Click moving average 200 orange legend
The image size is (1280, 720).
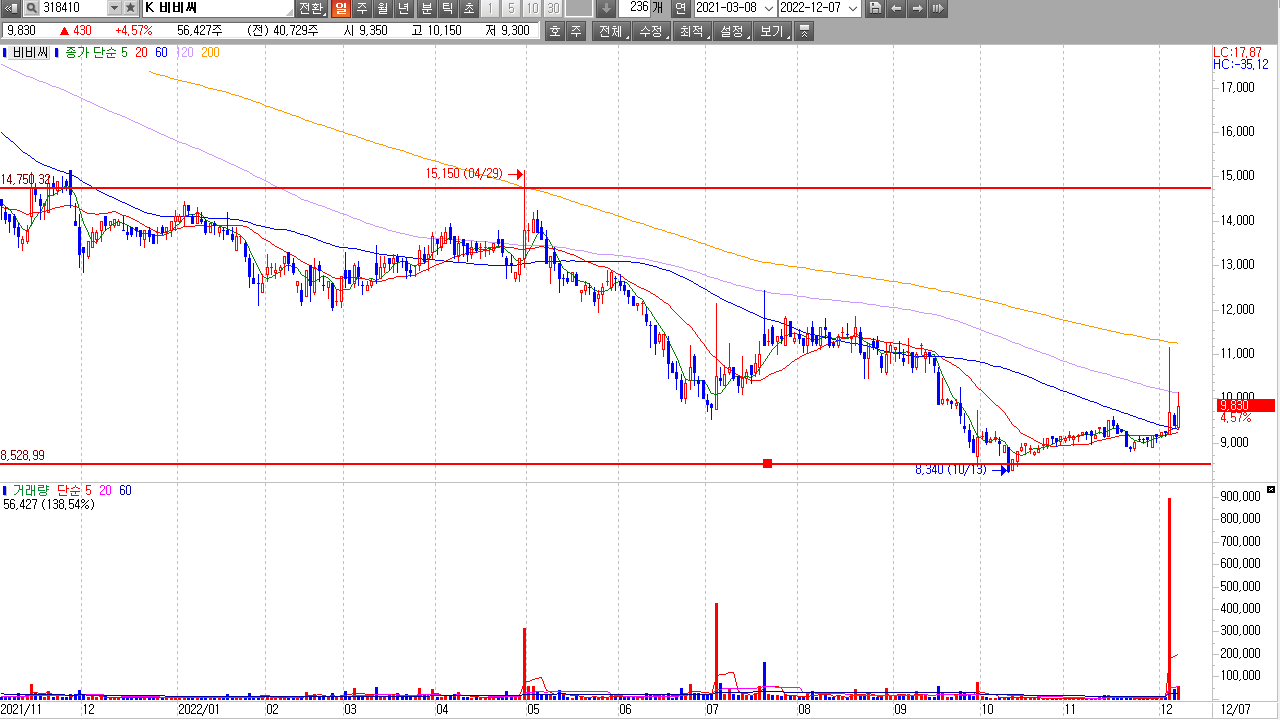click(210, 52)
